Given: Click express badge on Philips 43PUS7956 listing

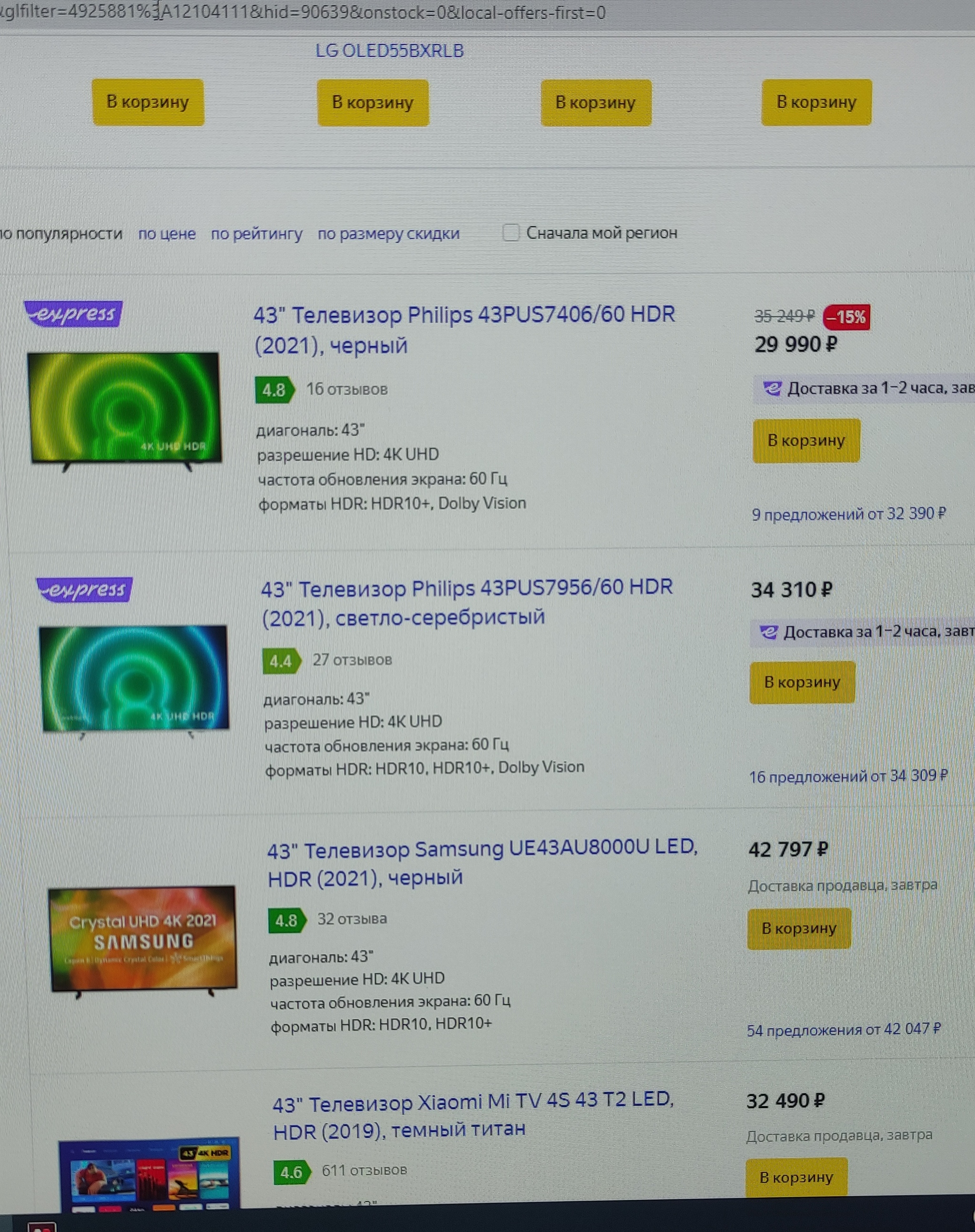Looking at the screenshot, I should pyautogui.click(x=84, y=590).
